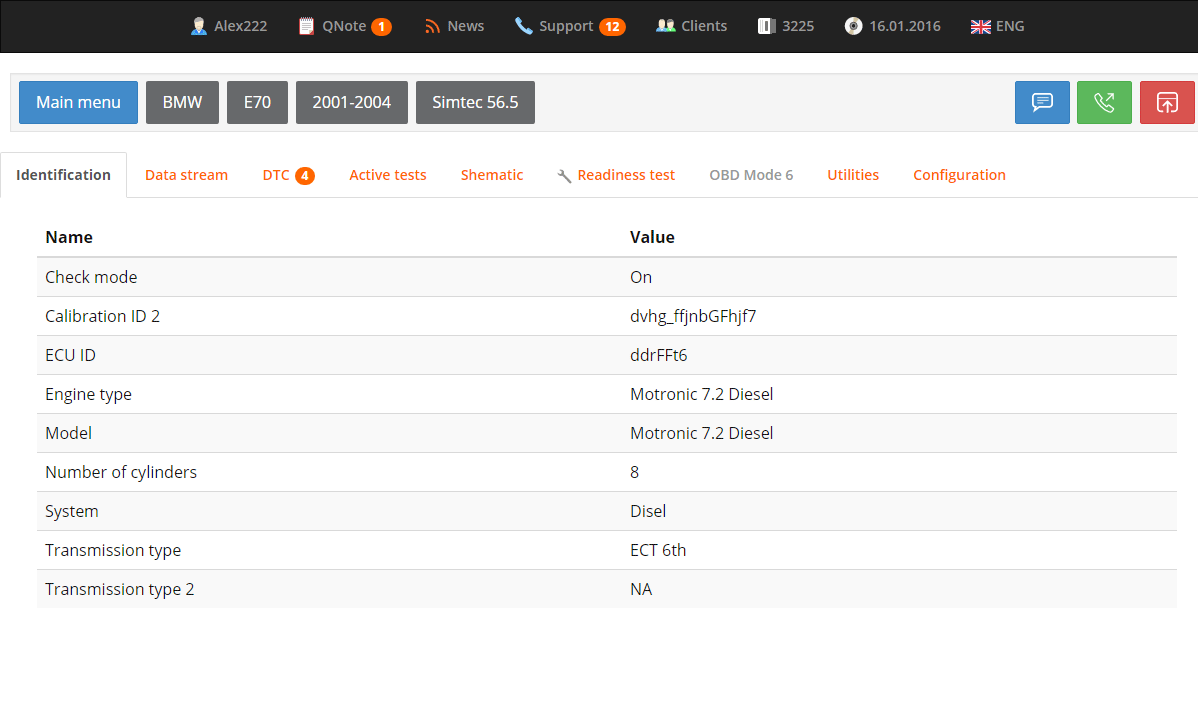Select the E70 model button
1198x708 pixels.
point(257,102)
